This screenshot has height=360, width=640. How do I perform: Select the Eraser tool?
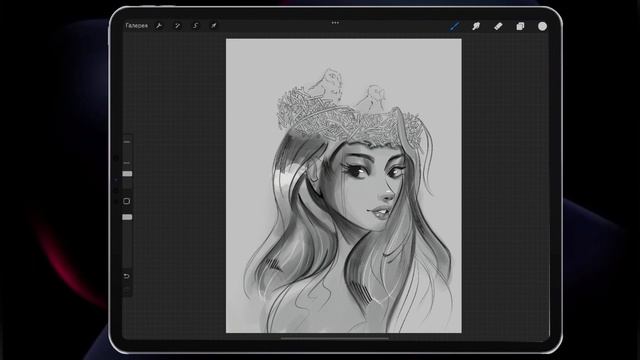point(498,27)
